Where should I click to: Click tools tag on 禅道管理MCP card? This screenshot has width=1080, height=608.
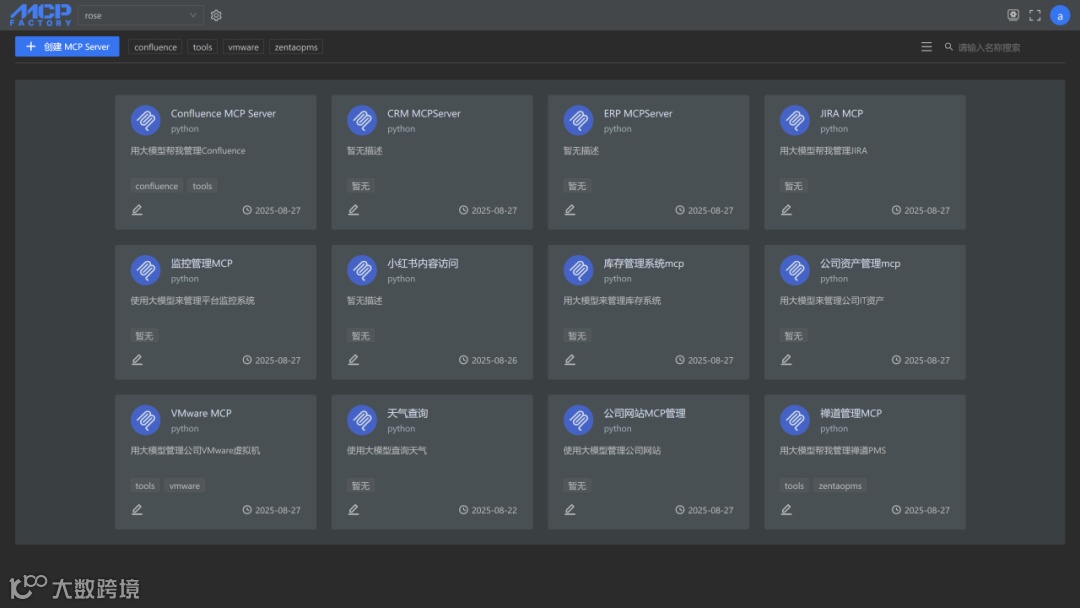tap(793, 486)
